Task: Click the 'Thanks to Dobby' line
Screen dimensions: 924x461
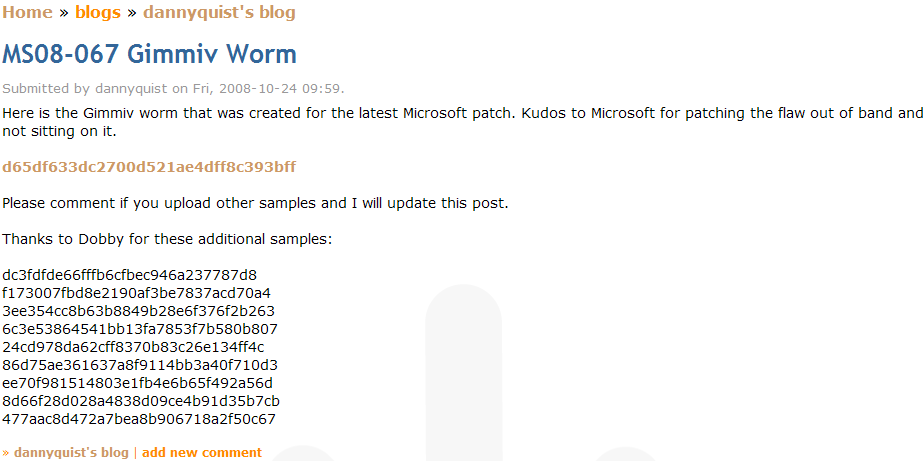Action: click(x=167, y=239)
